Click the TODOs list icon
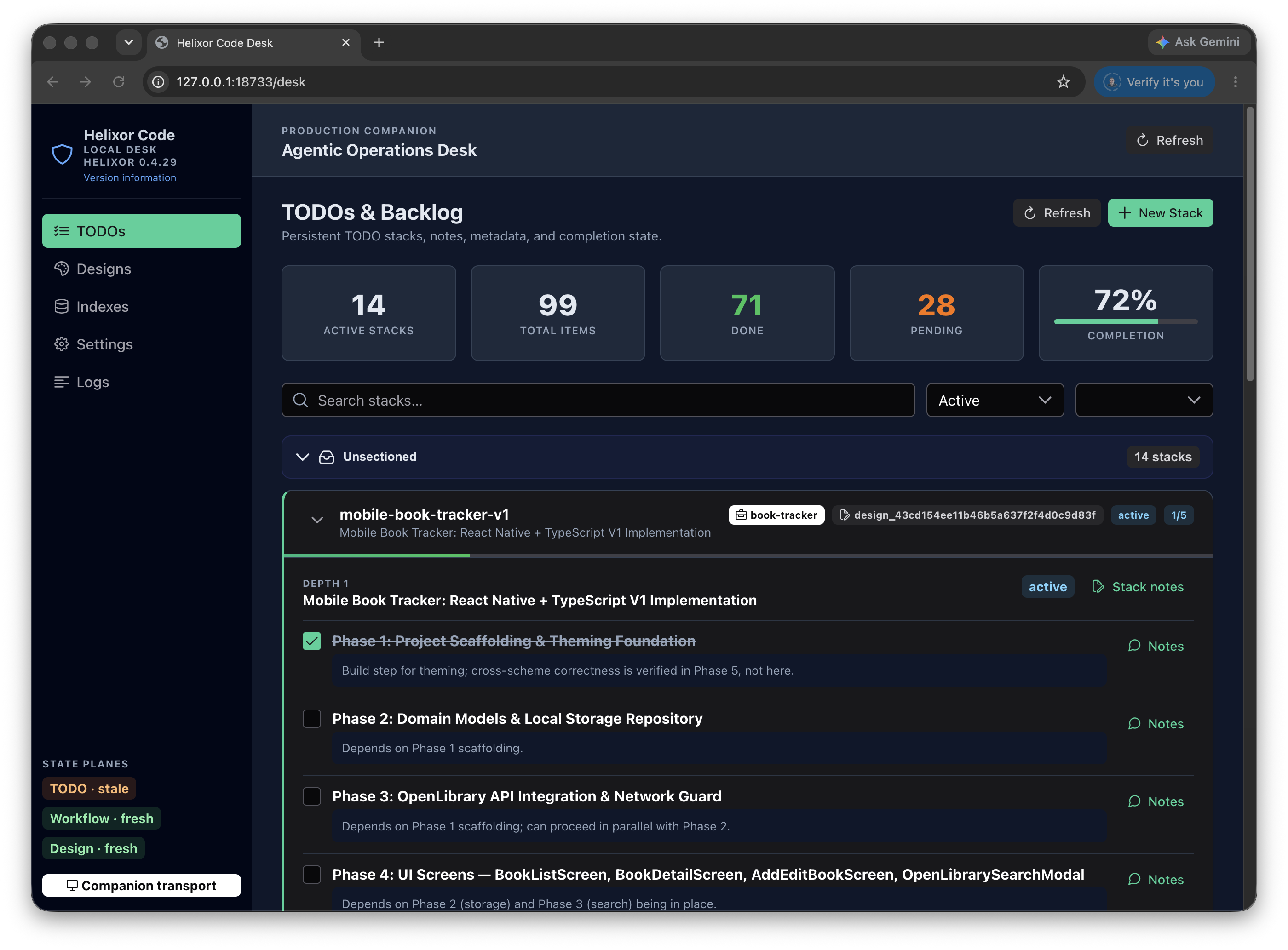1288x950 pixels. click(x=62, y=231)
